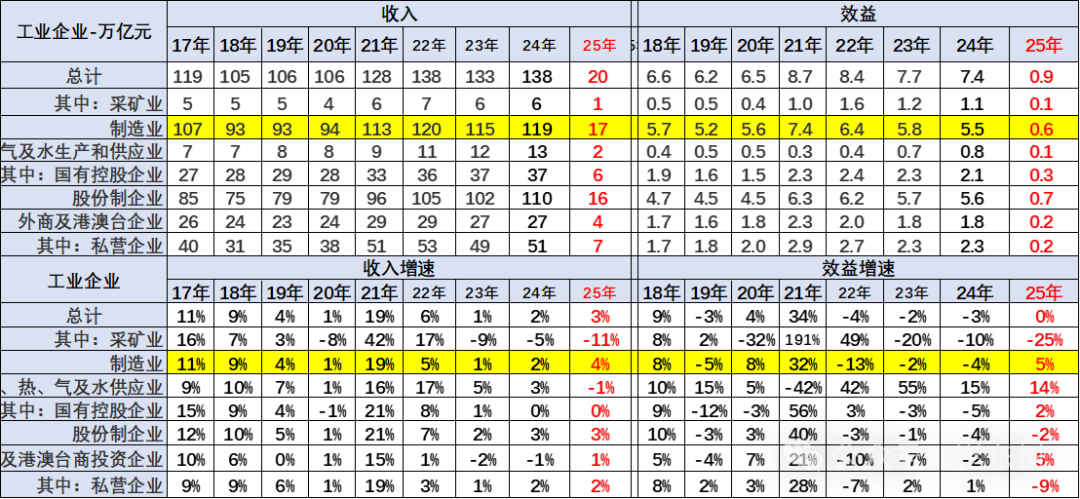Click 其中:私营企业 效益增速 21年 value 28%
Image resolution: width=1080 pixels, height=499 pixels.
click(802, 485)
